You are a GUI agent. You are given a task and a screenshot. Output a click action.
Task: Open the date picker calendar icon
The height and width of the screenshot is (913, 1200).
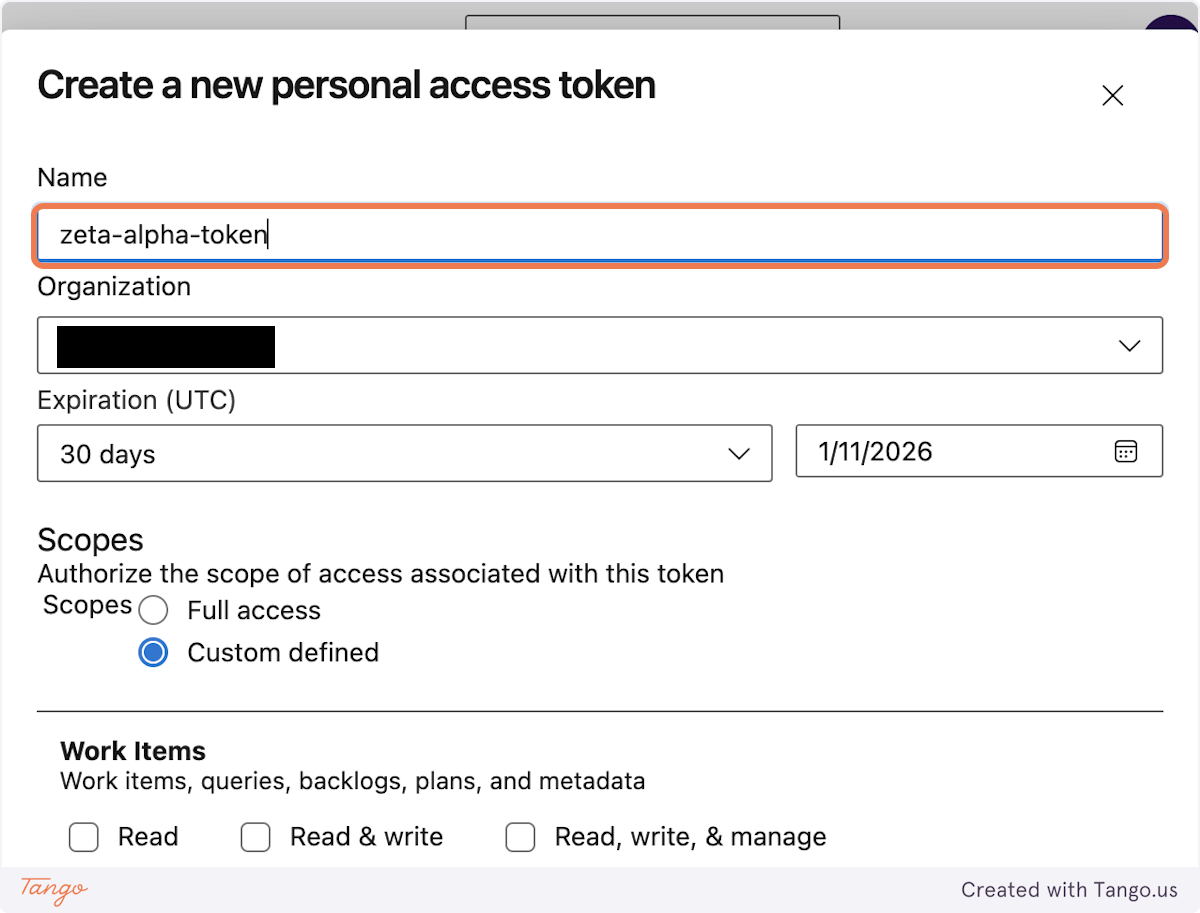tap(1127, 451)
